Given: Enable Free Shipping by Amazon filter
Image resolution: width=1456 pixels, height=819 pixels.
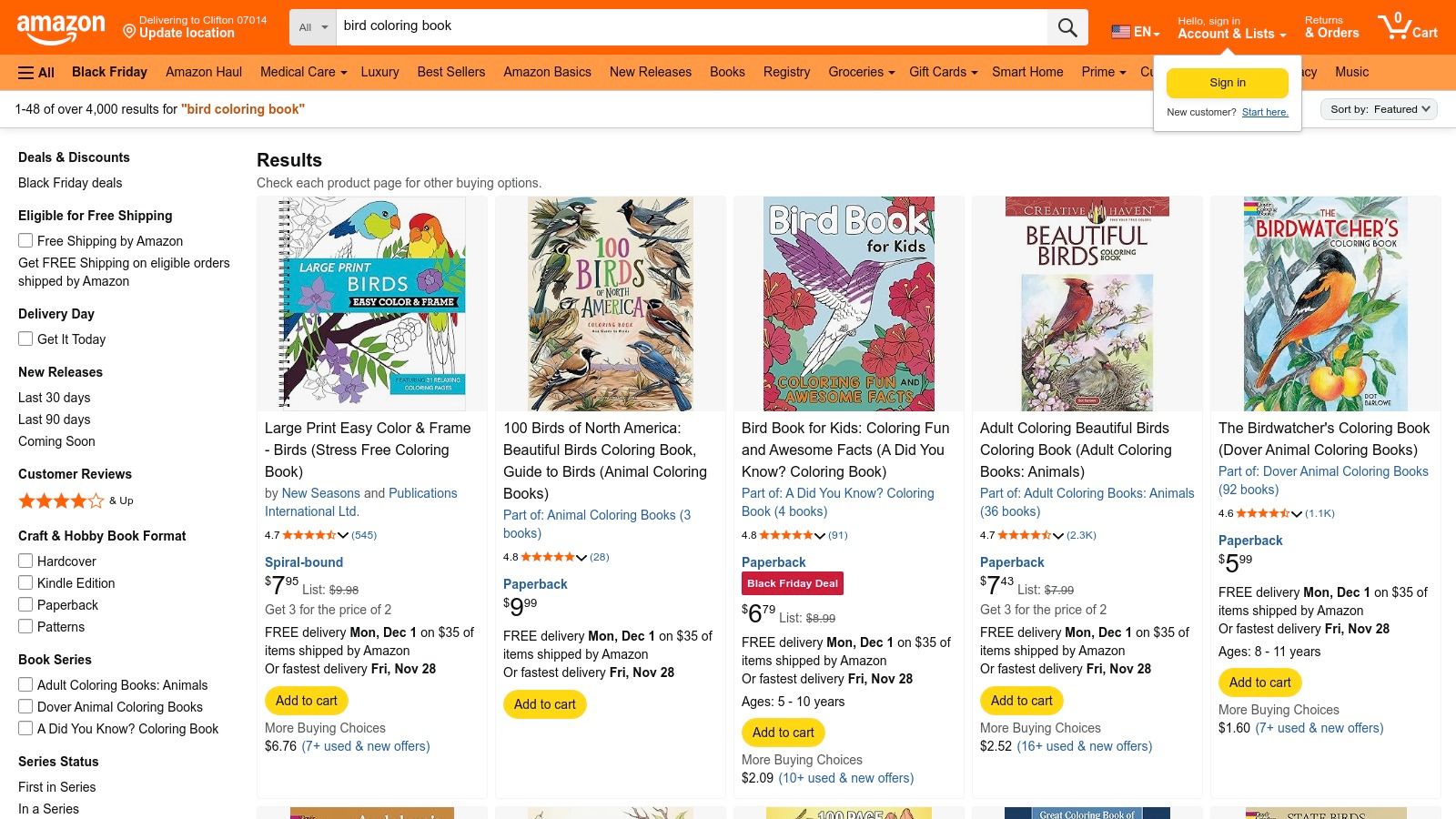Looking at the screenshot, I should (x=25, y=240).
